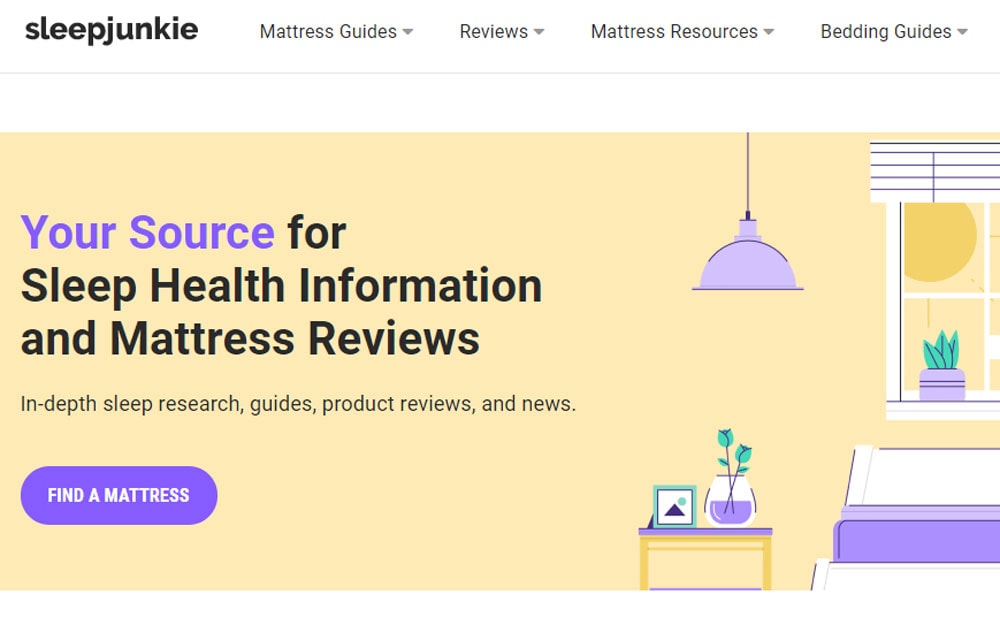Click the small framed picture on the table

pos(673,506)
